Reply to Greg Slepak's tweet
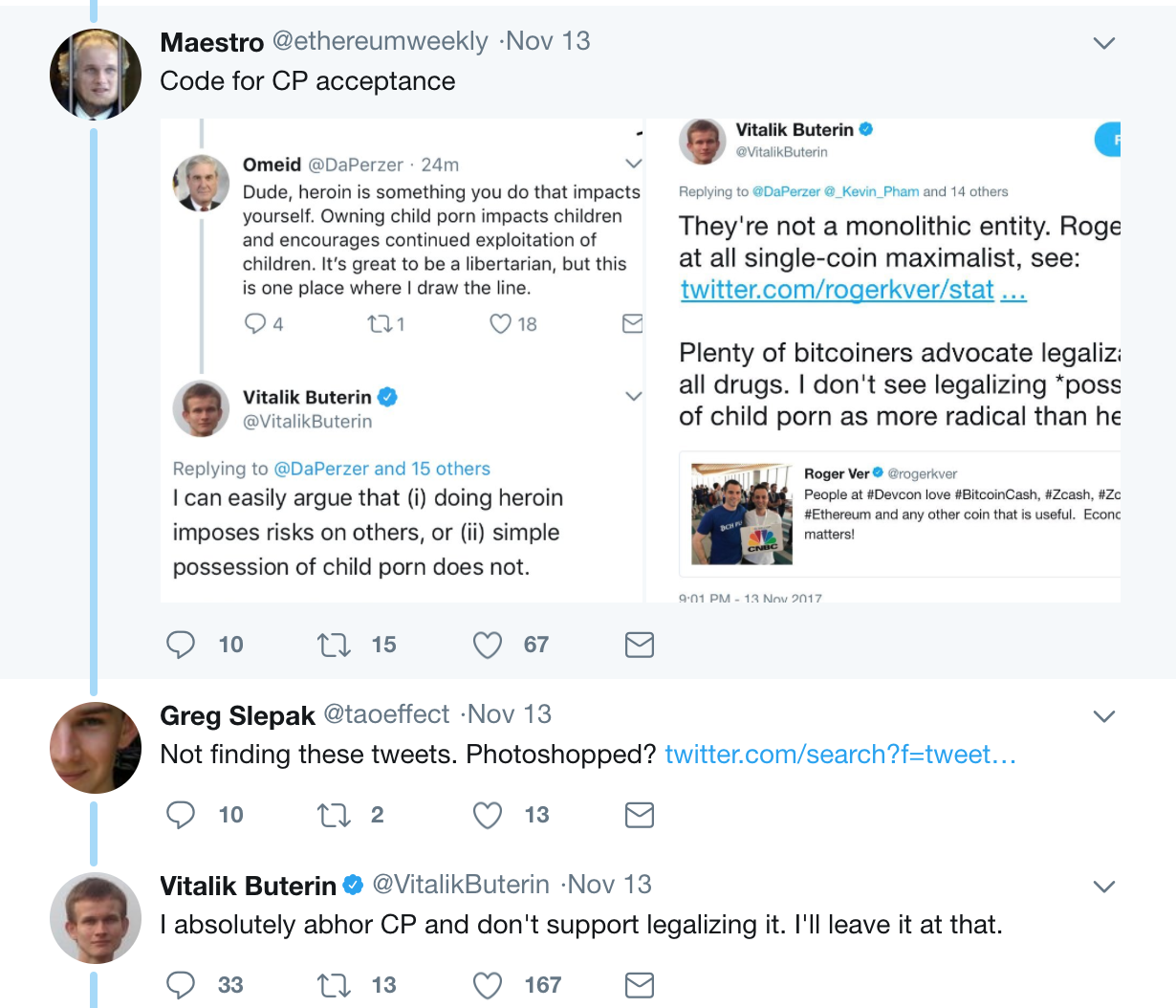 181,815
